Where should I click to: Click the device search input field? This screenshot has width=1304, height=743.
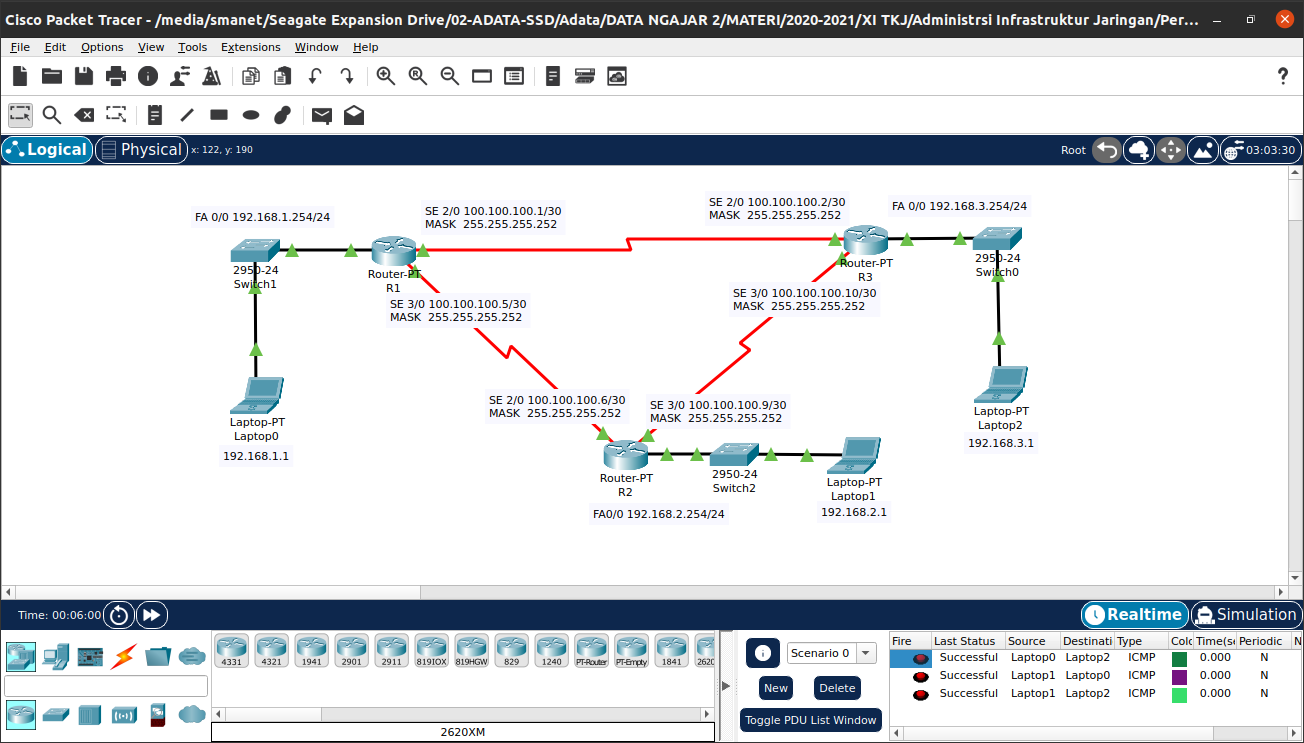(106, 686)
